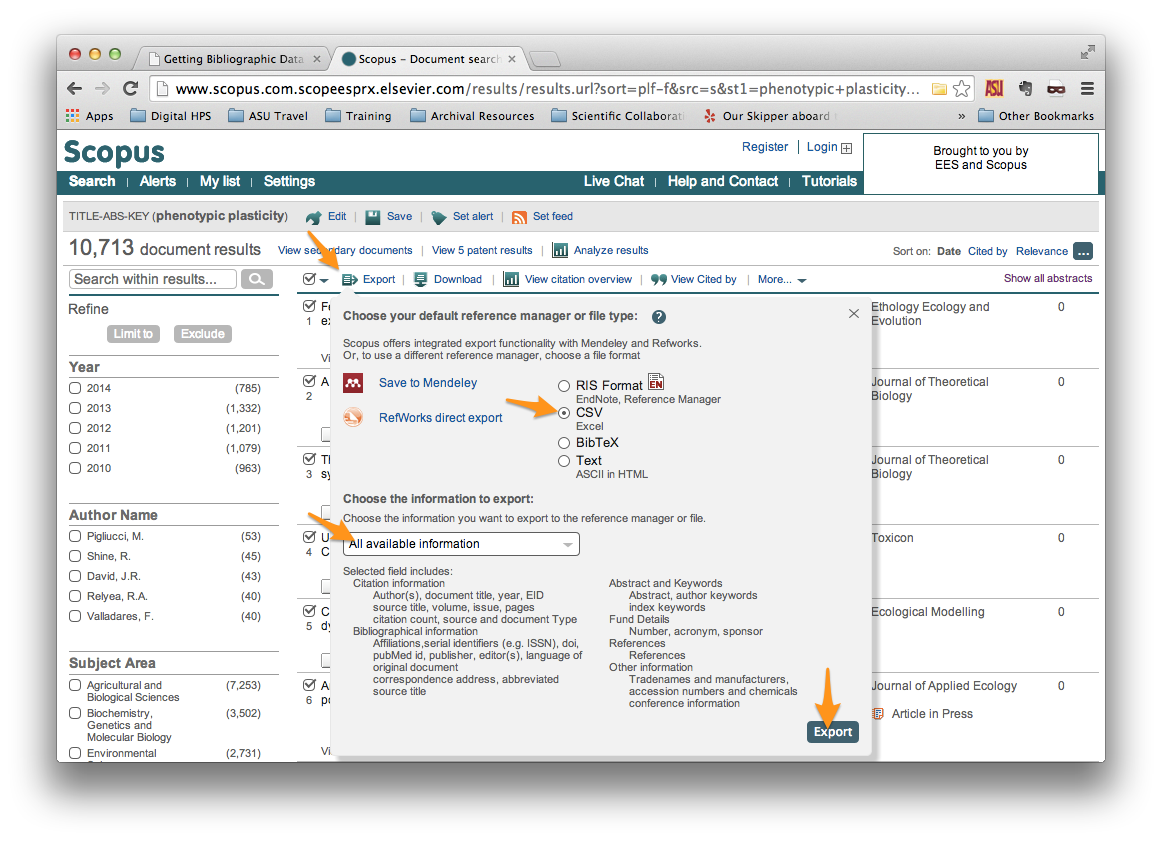Open My list in the navigation bar
Image resolution: width=1162 pixels, height=841 pixels.
[x=220, y=182]
